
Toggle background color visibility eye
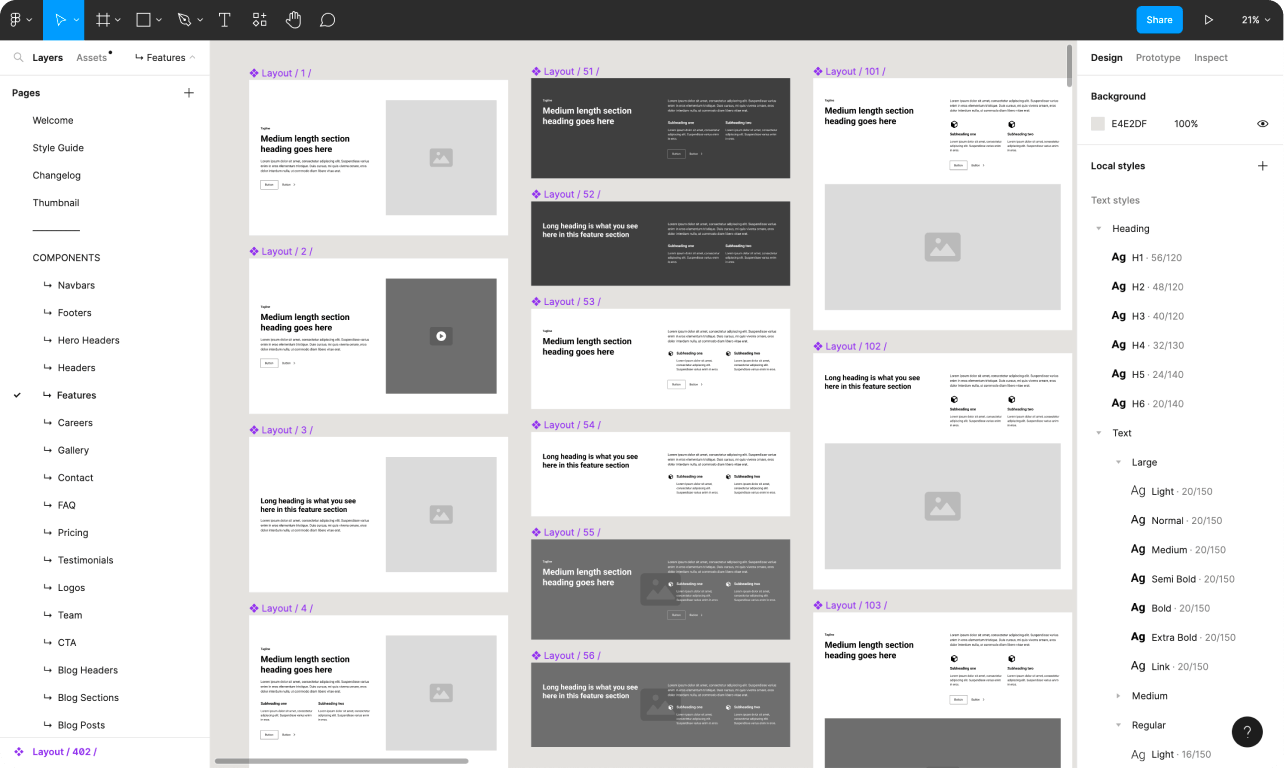[x=1262, y=124]
